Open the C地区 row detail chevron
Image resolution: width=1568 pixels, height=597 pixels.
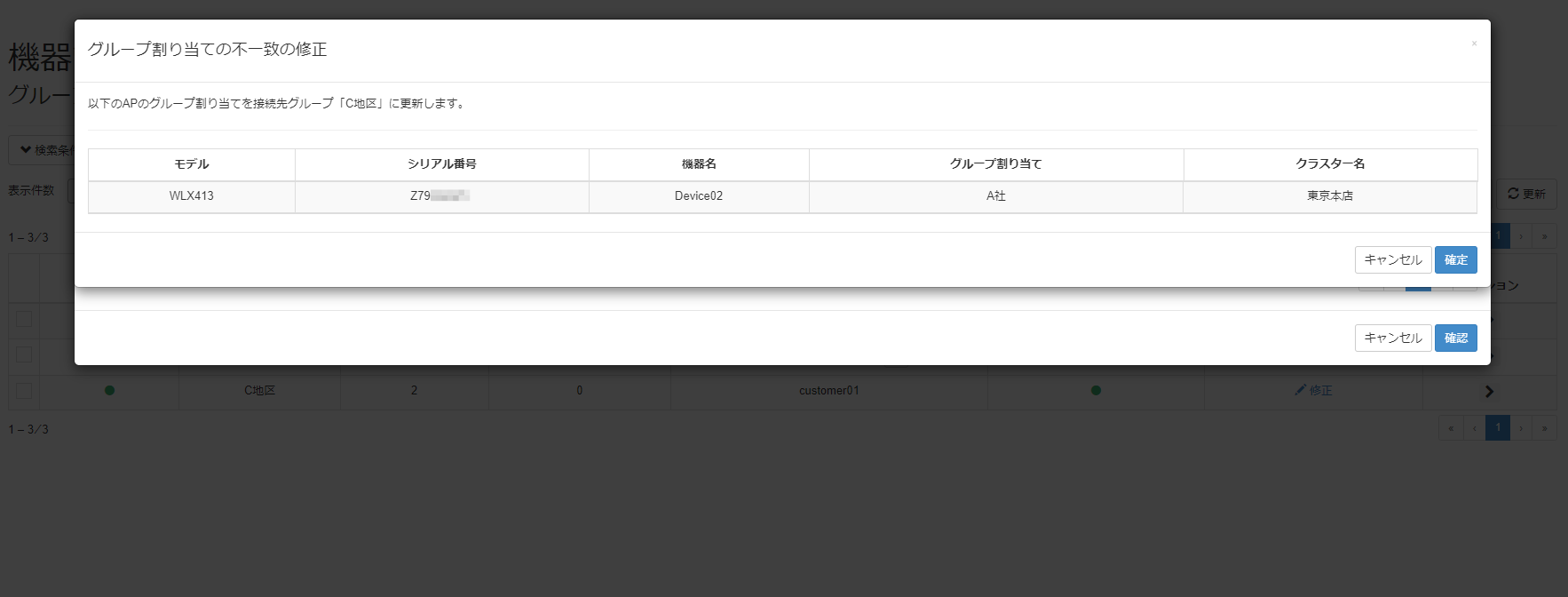1489,391
